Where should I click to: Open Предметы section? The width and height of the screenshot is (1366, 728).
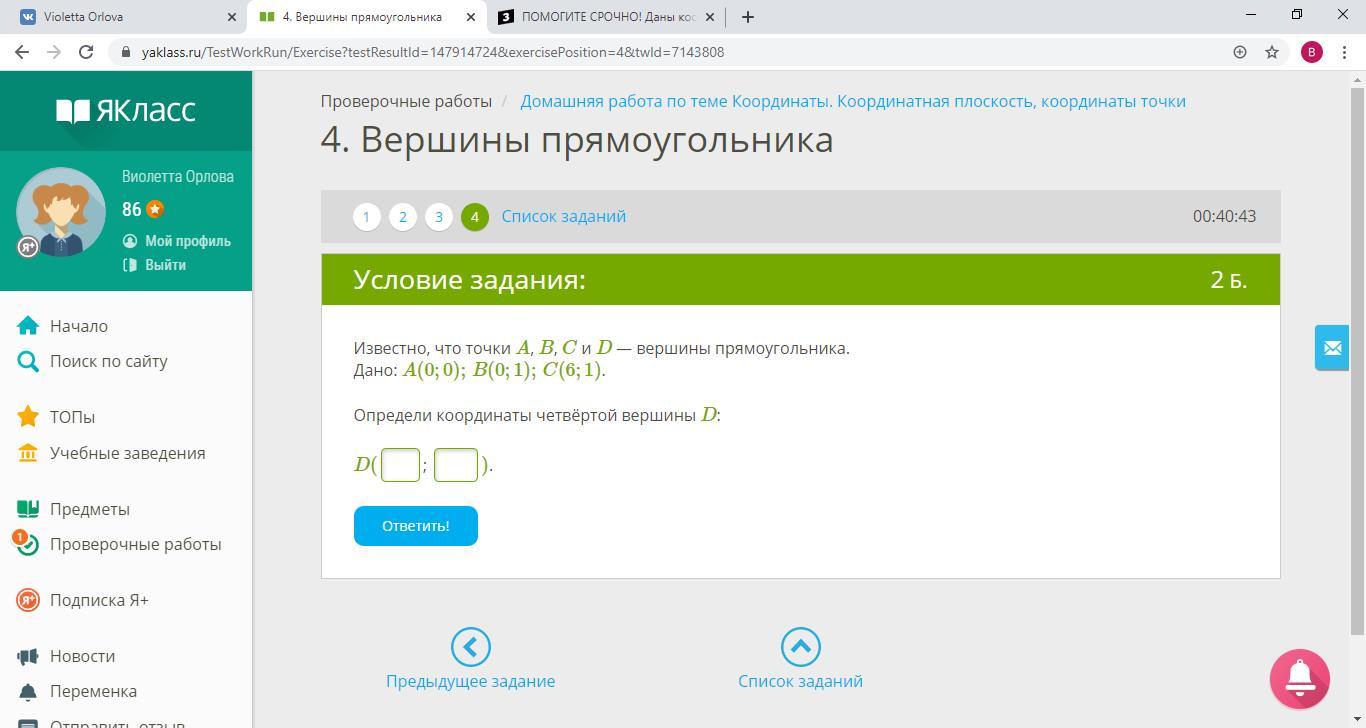[90, 509]
